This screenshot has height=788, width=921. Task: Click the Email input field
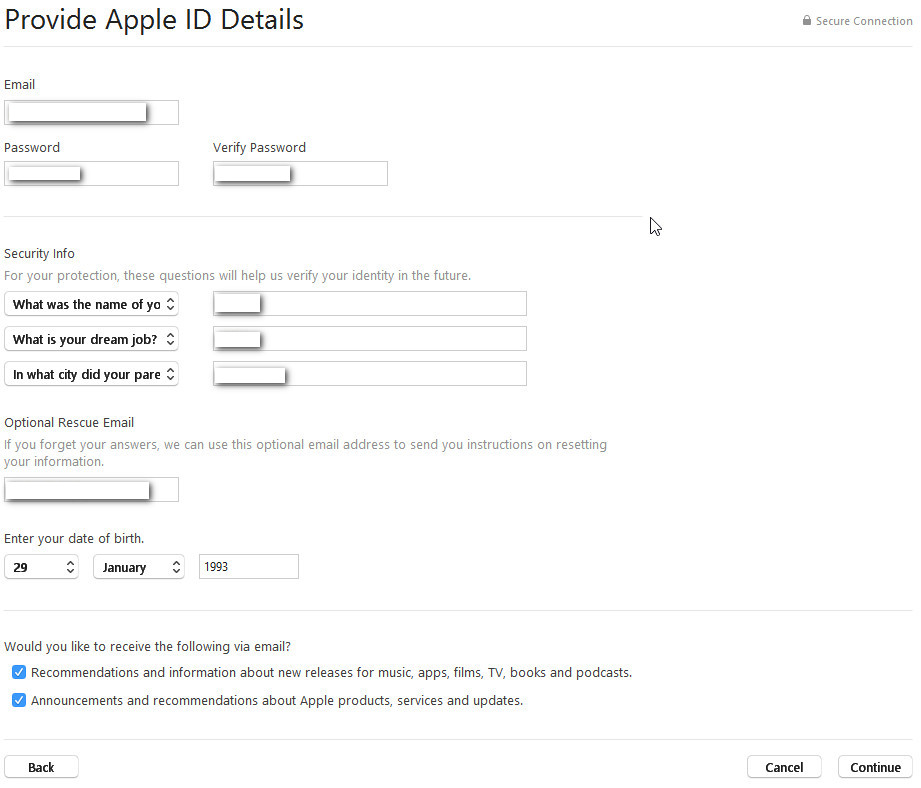tap(91, 112)
